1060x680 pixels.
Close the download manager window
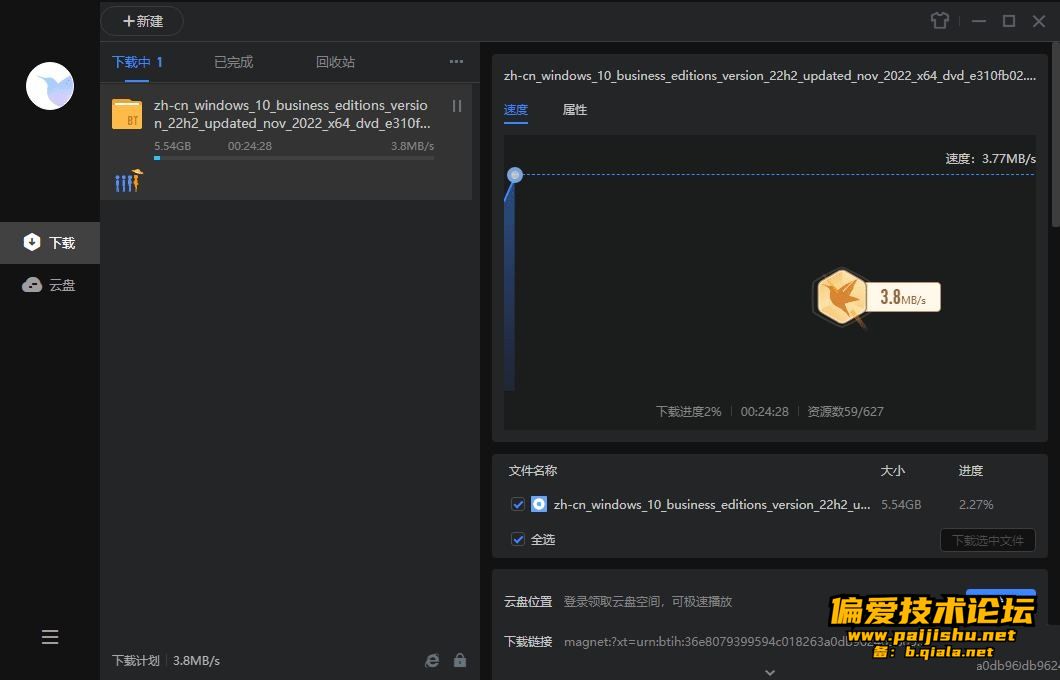tap(1039, 21)
